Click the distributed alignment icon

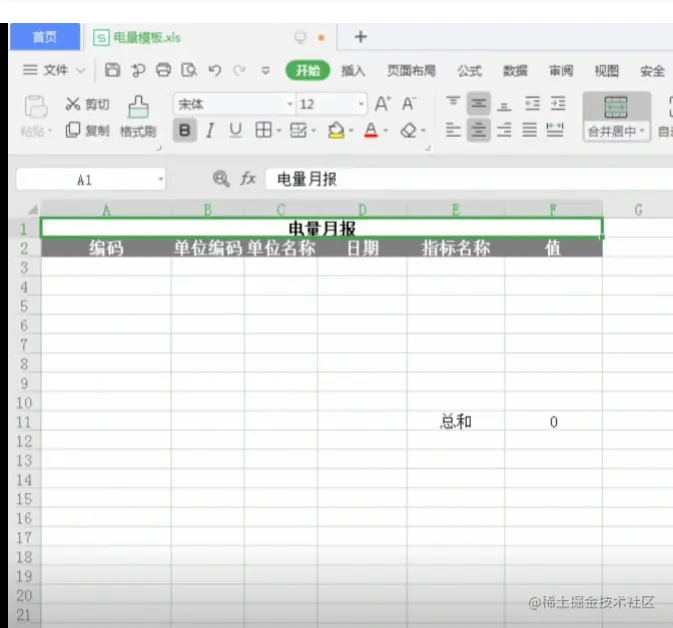tap(555, 130)
